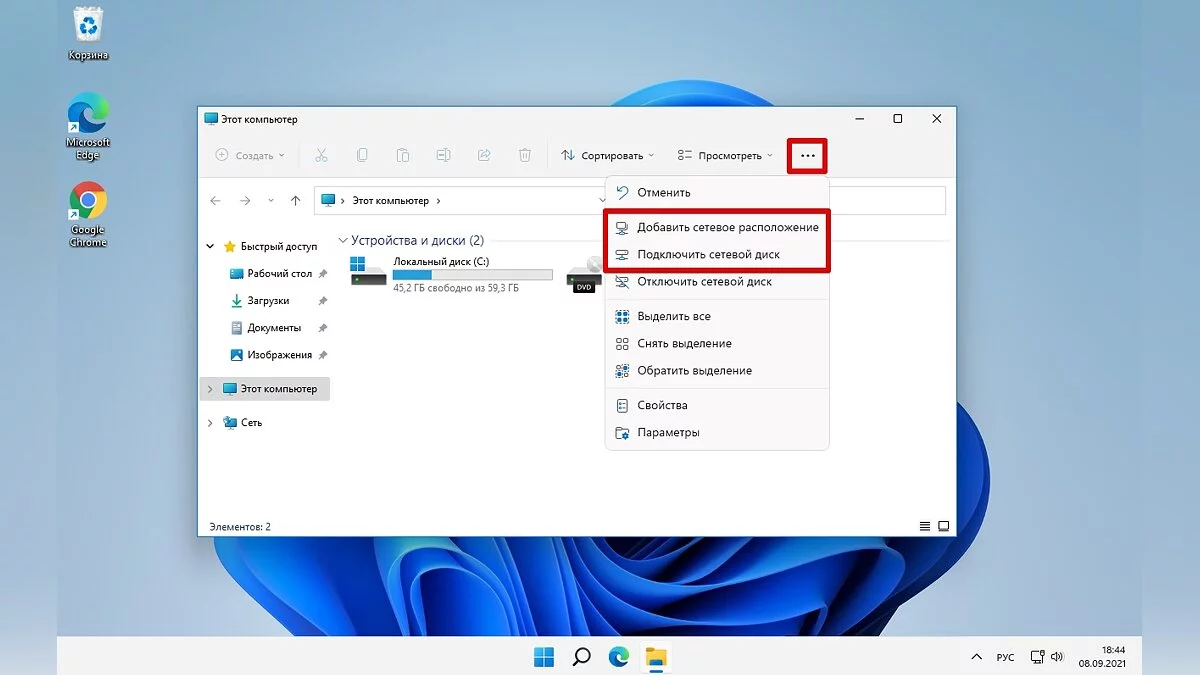Open the Загрузки folder in sidebar
Viewport: 1200px width, 675px height.
(x=268, y=301)
